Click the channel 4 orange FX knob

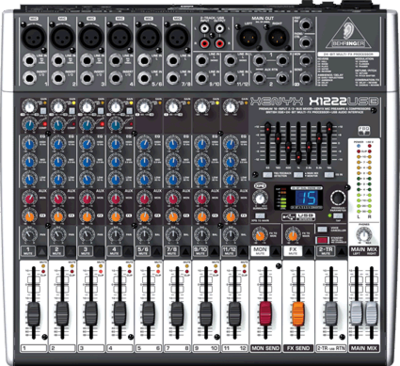115,217
